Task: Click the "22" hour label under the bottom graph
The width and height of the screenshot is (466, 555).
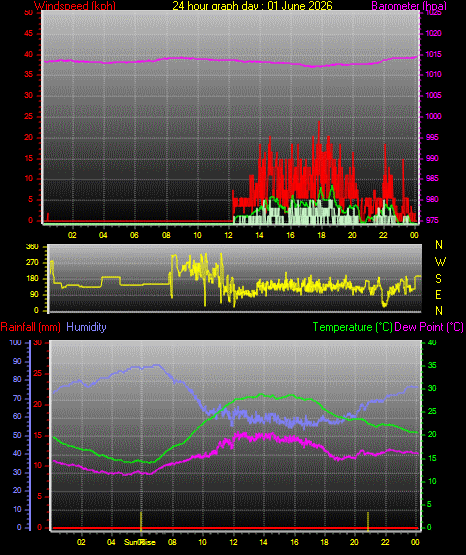Action: click(x=385, y=542)
